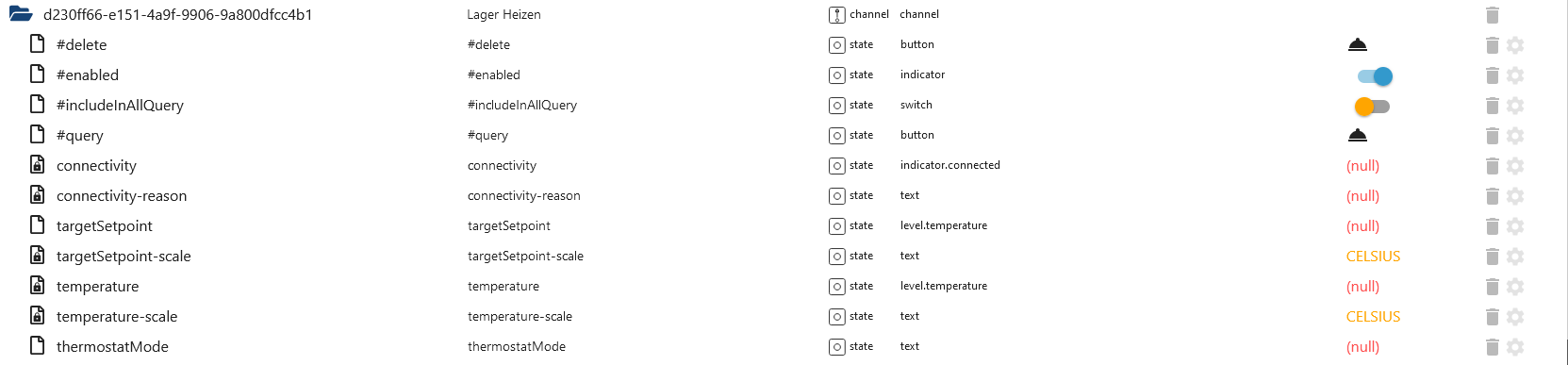This screenshot has width=1568, height=365.
Task: Click the targetSetpoint (null) value
Action: click(x=1362, y=226)
